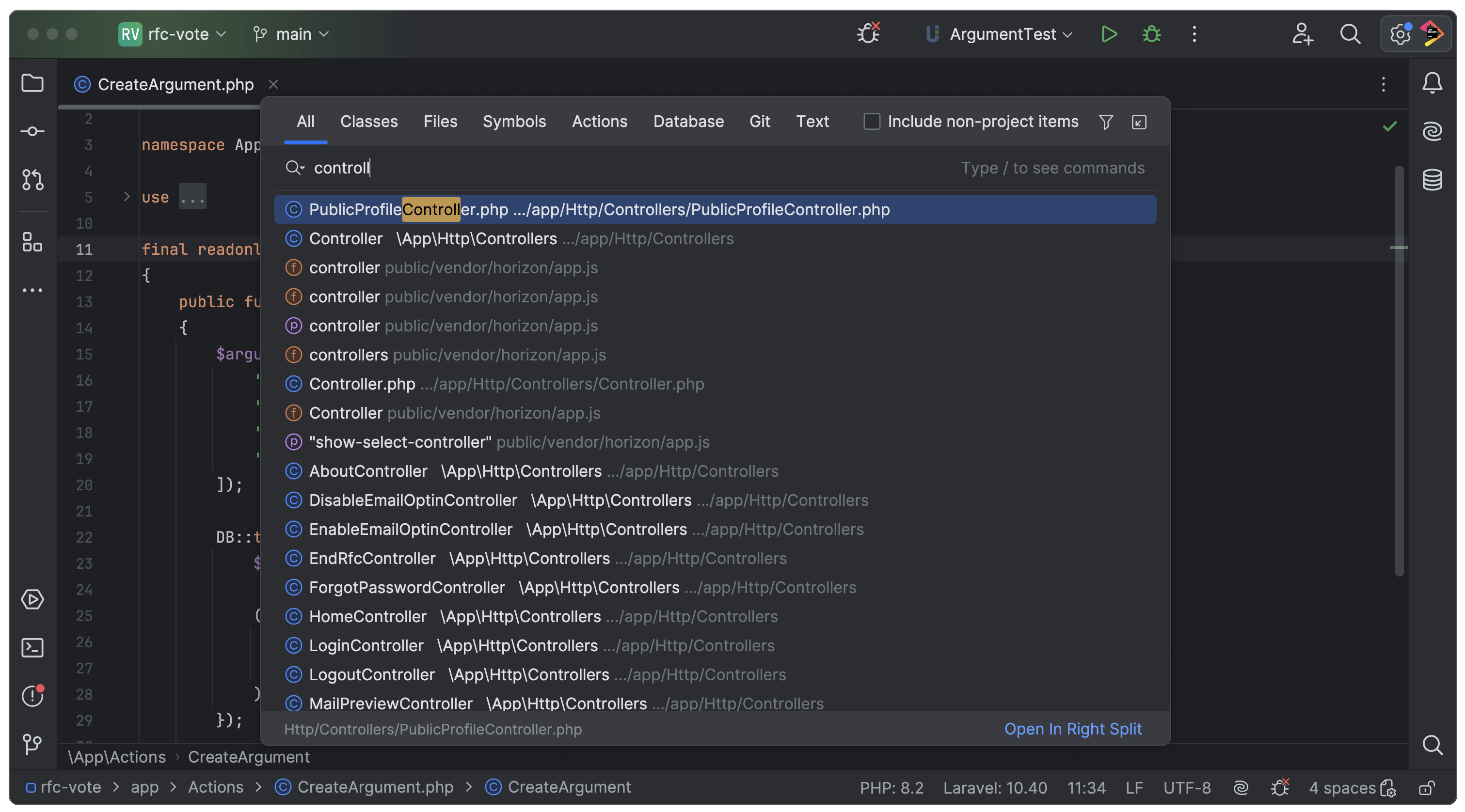Click the Debug ArgumentTest bug icon

coord(1152,34)
